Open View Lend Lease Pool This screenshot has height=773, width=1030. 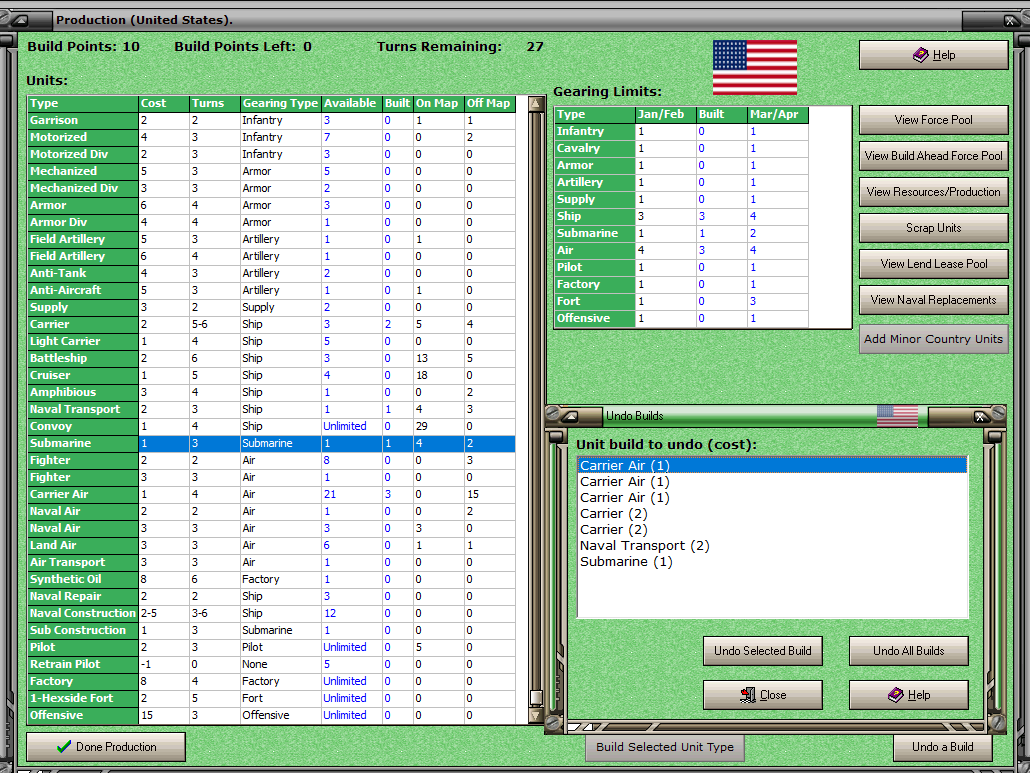pos(933,264)
